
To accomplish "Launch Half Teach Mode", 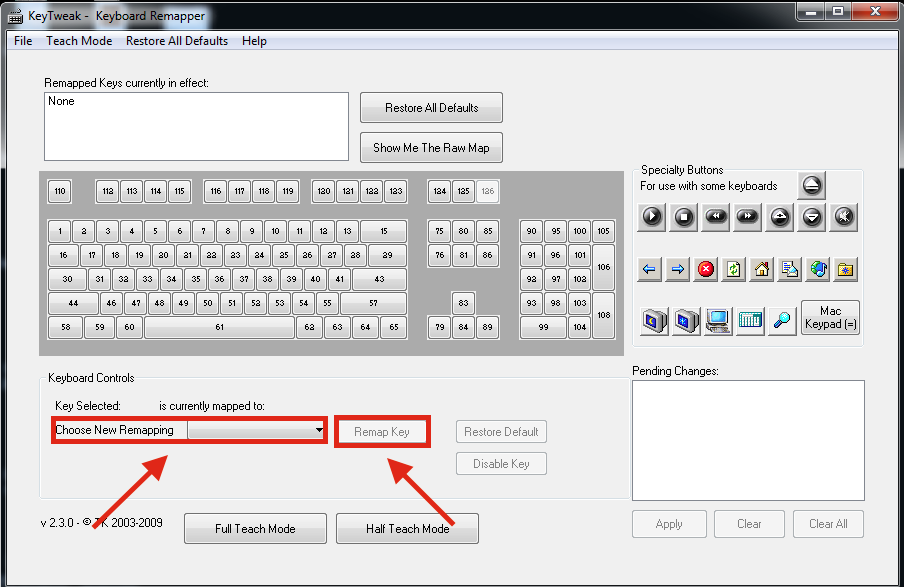I will [408, 529].
